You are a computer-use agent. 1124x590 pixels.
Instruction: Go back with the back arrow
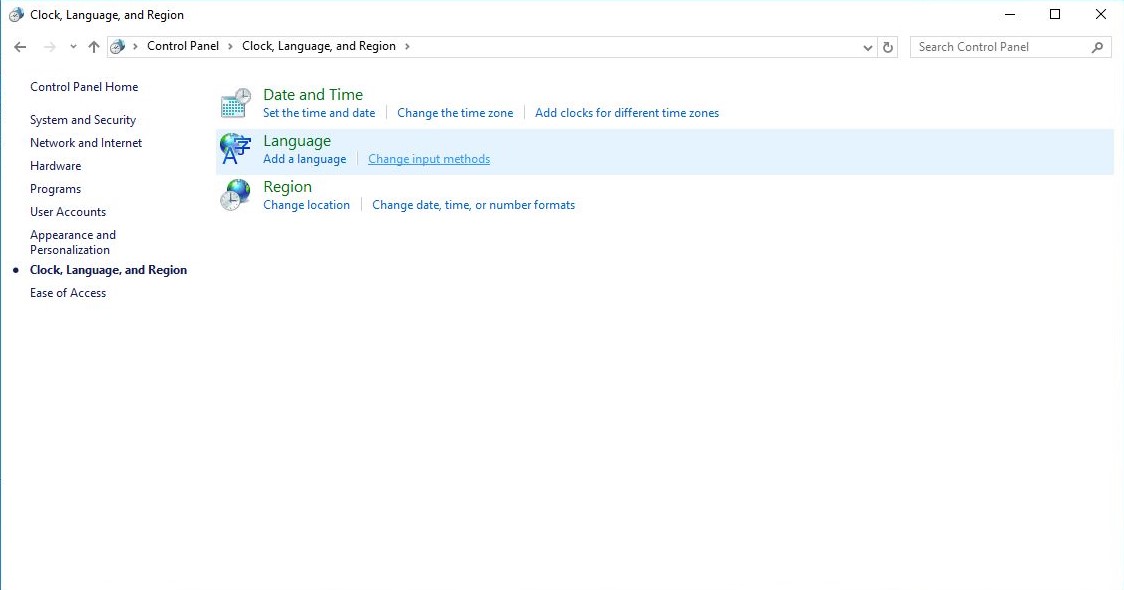click(20, 47)
